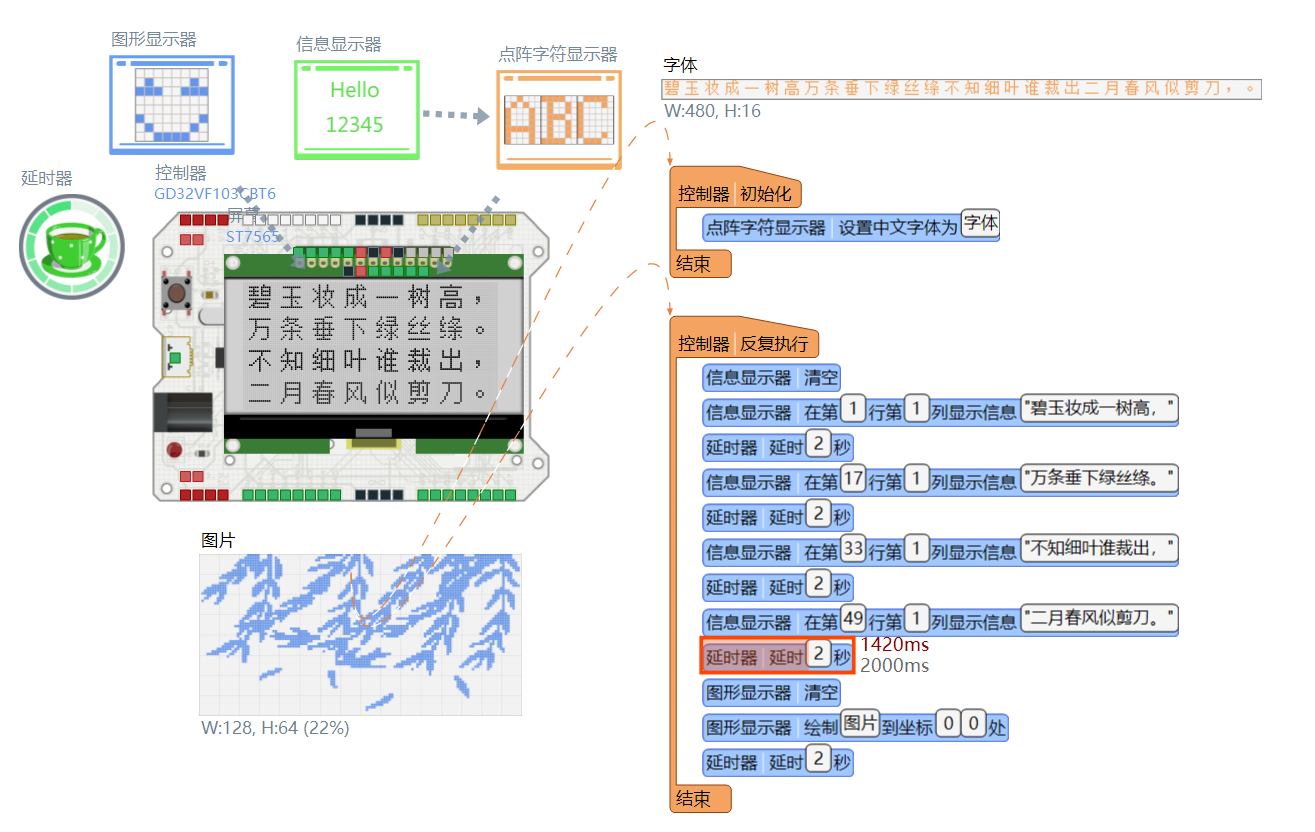Select the last 延时器 block below 绘制 图片
1315x832 pixels.
(778, 761)
